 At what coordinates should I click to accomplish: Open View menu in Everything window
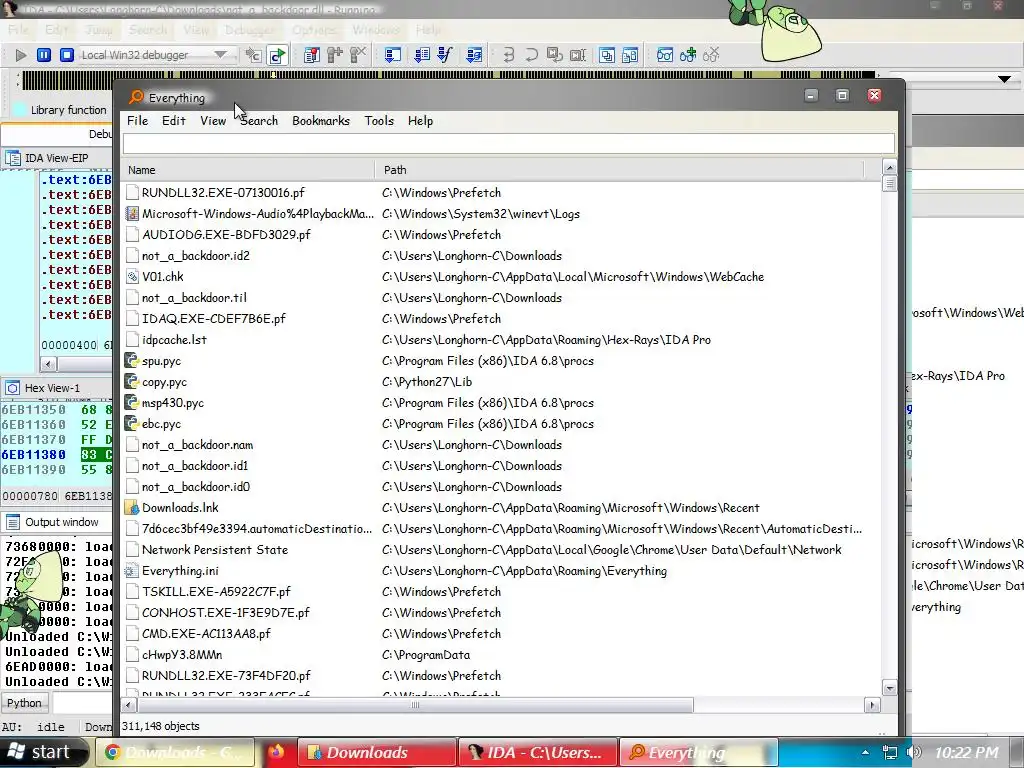[x=213, y=121]
